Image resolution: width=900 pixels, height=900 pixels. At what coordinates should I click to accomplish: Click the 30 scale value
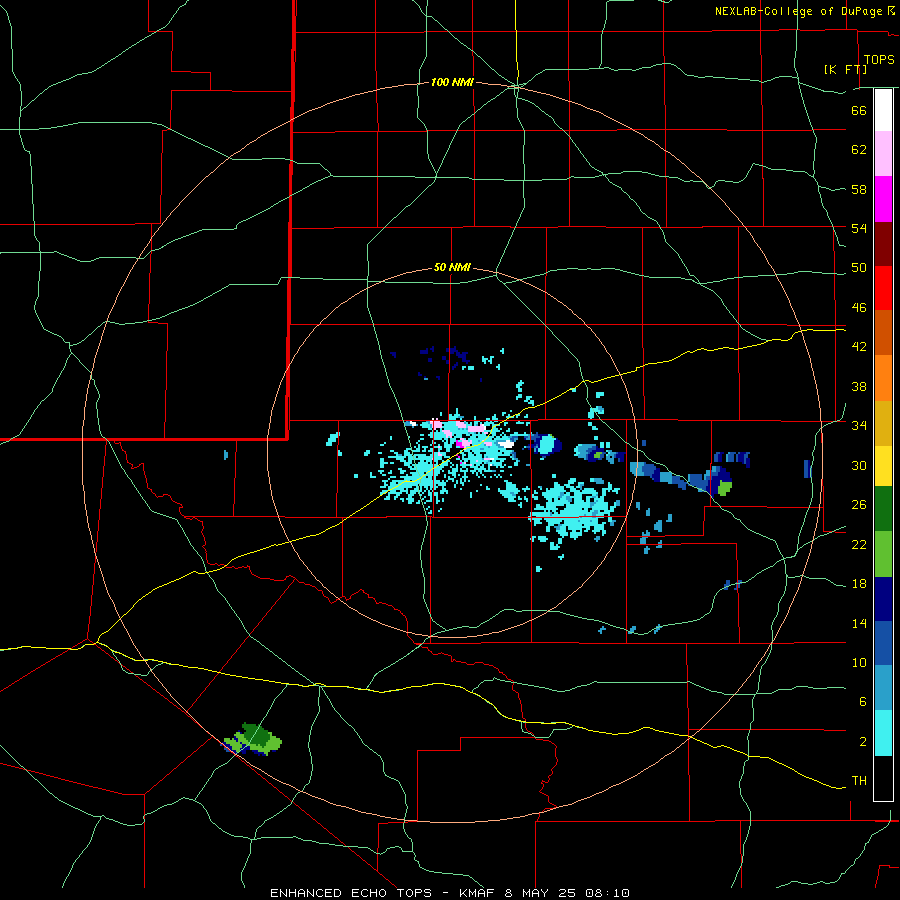point(859,465)
